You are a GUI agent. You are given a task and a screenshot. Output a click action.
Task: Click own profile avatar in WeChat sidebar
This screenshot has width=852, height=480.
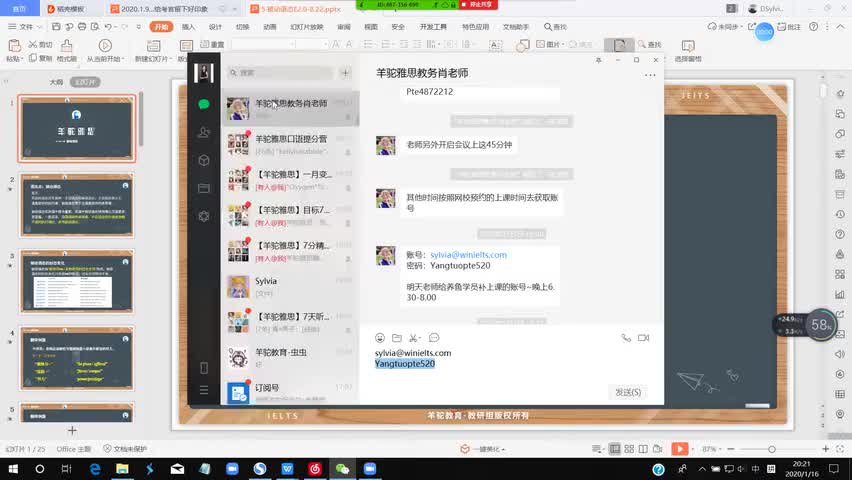coord(204,72)
